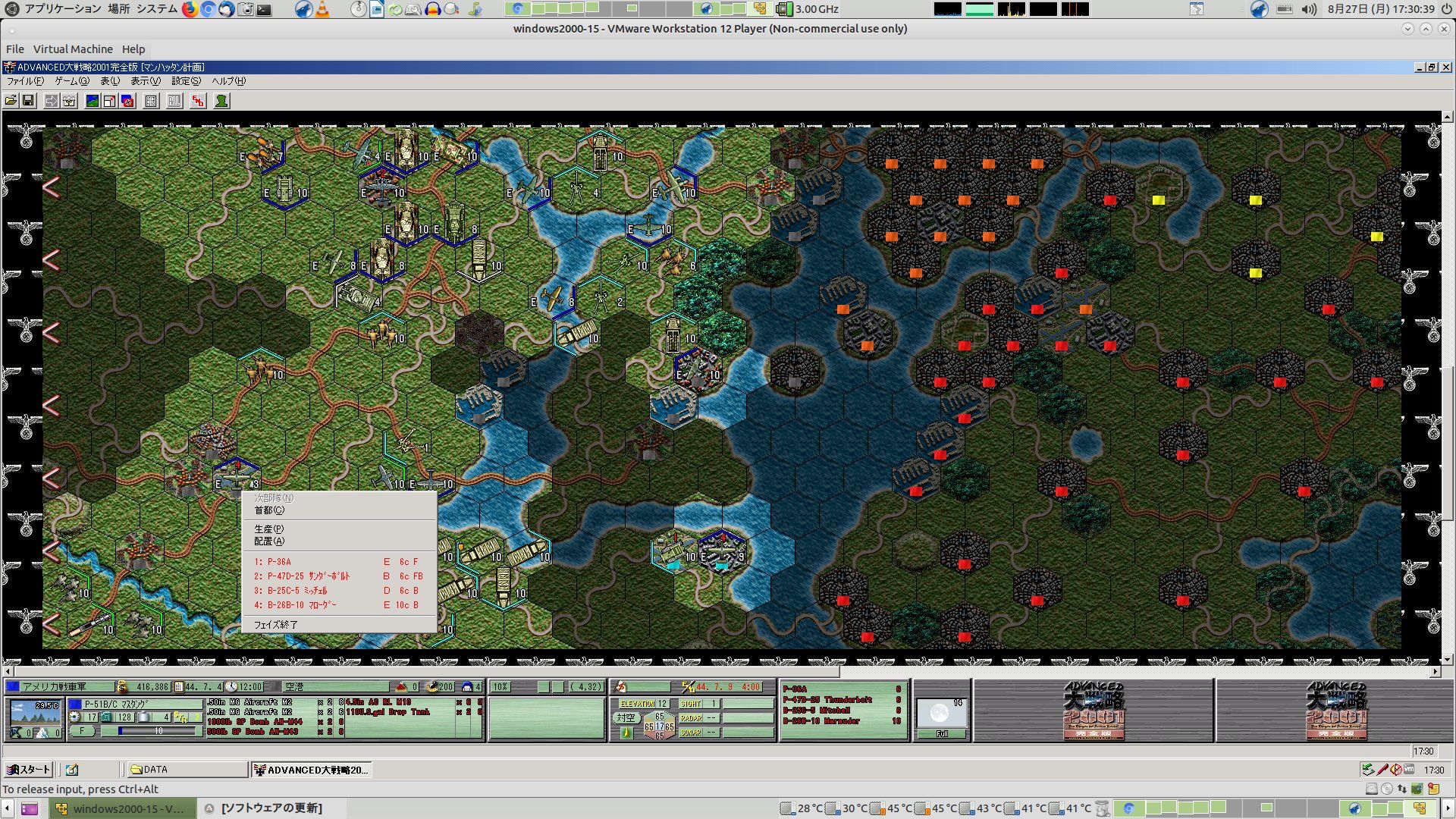The width and height of the screenshot is (1456, 819).
Task: Click the grid table toolbar icon
Action: click(x=151, y=101)
